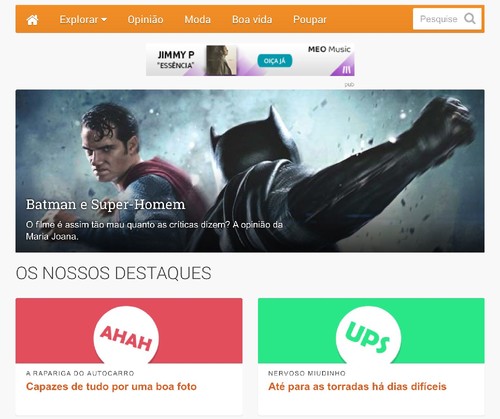Open 'Até para as torradas há dias difíceis'
500x419 pixels.
357,387
